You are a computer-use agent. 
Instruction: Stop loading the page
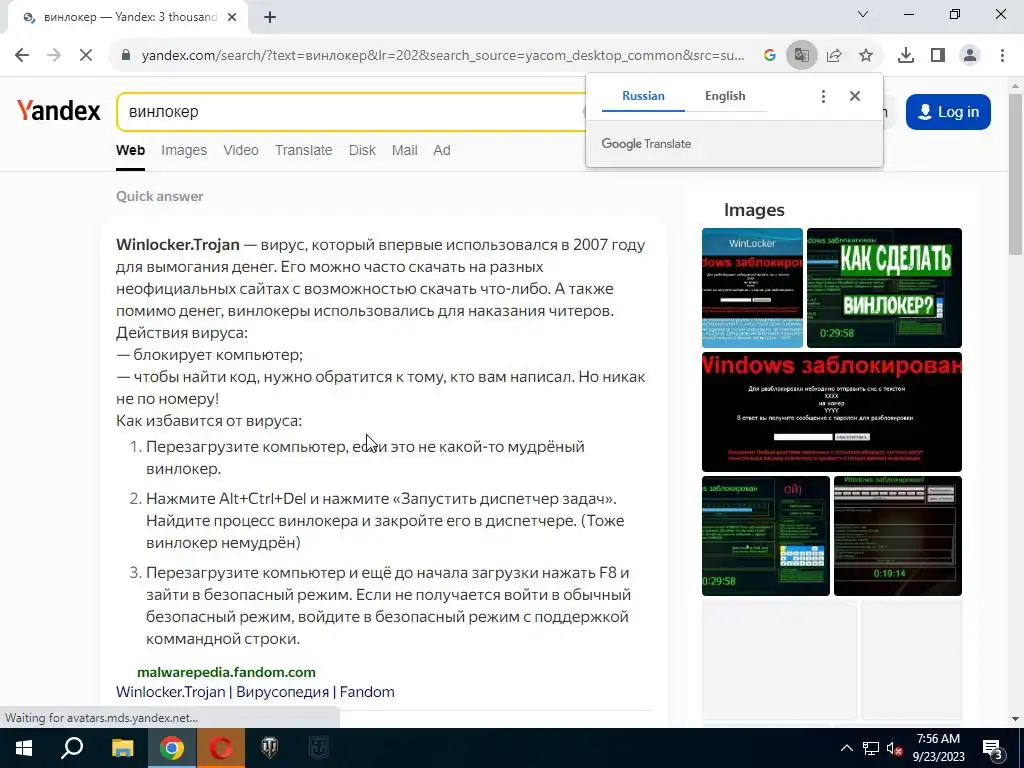pos(86,56)
